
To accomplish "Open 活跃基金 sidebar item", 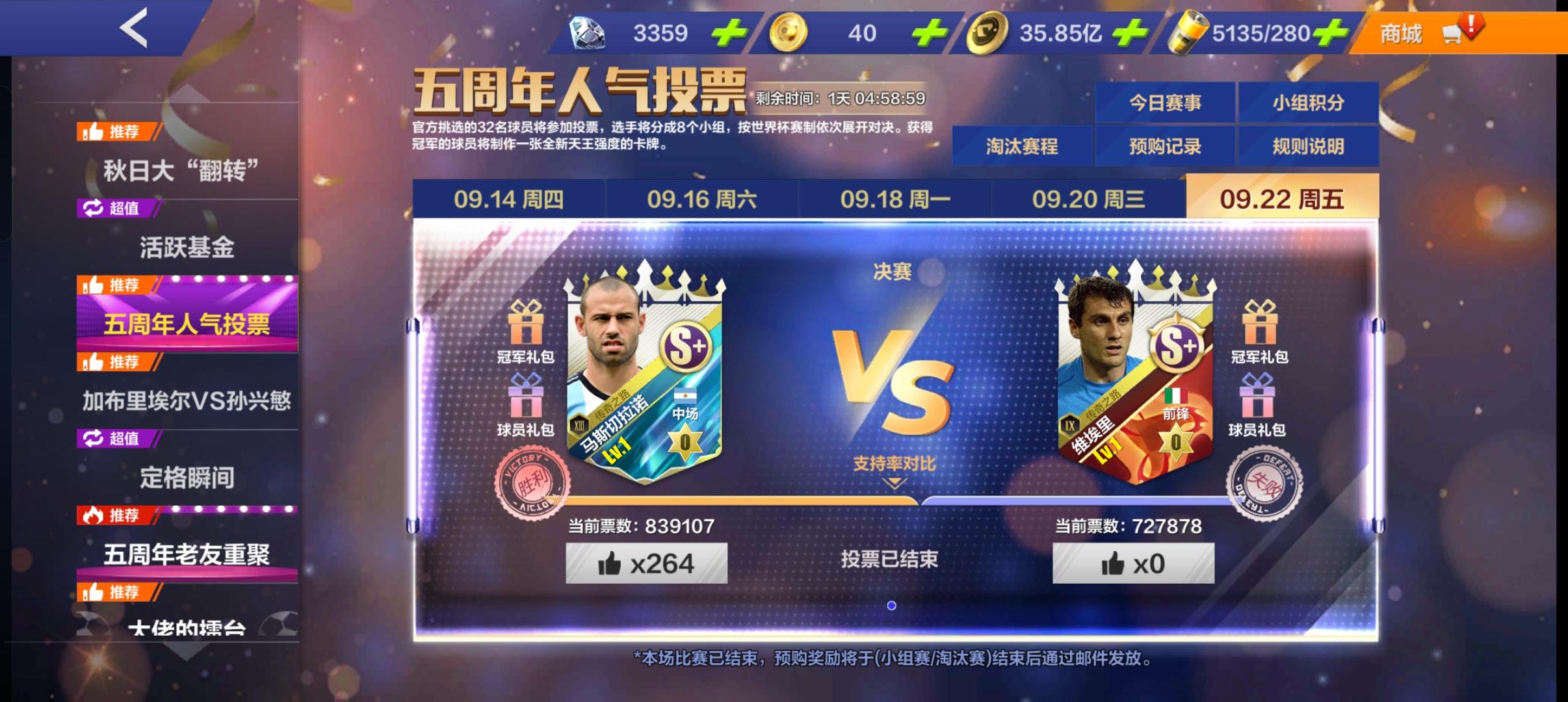I will pos(187,247).
